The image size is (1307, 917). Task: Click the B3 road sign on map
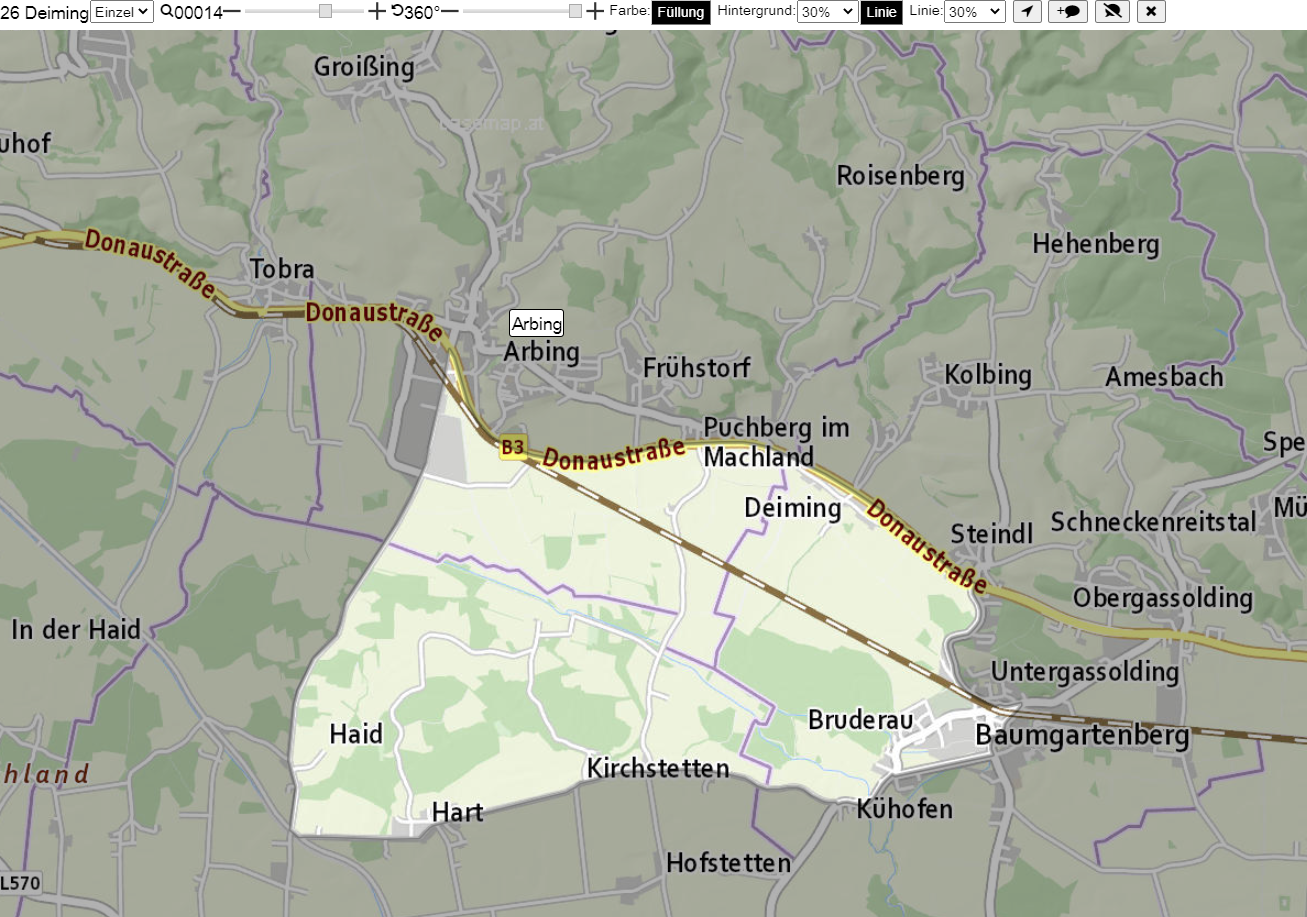pyautogui.click(x=513, y=448)
